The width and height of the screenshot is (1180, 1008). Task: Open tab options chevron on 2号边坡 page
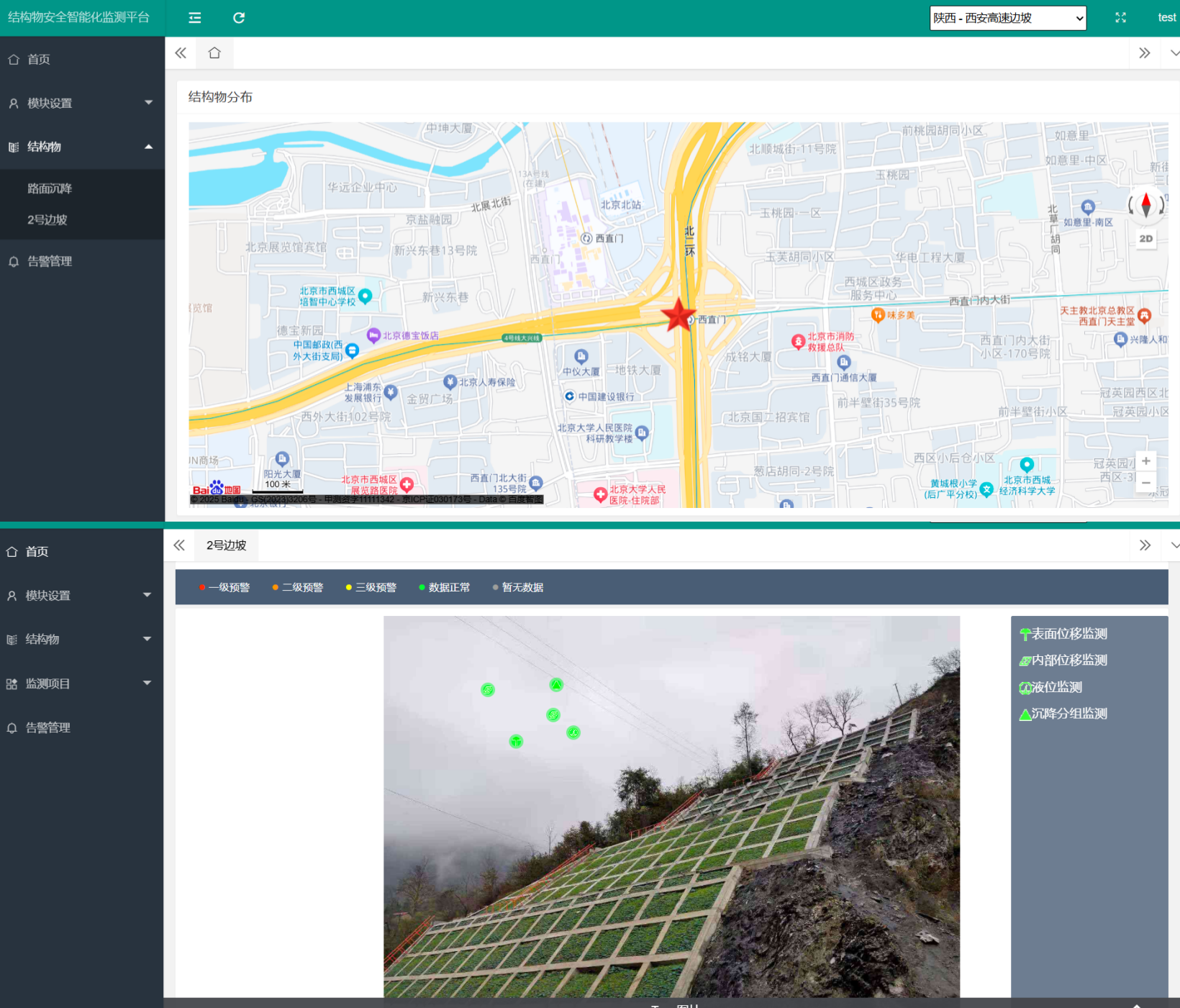(x=1174, y=545)
